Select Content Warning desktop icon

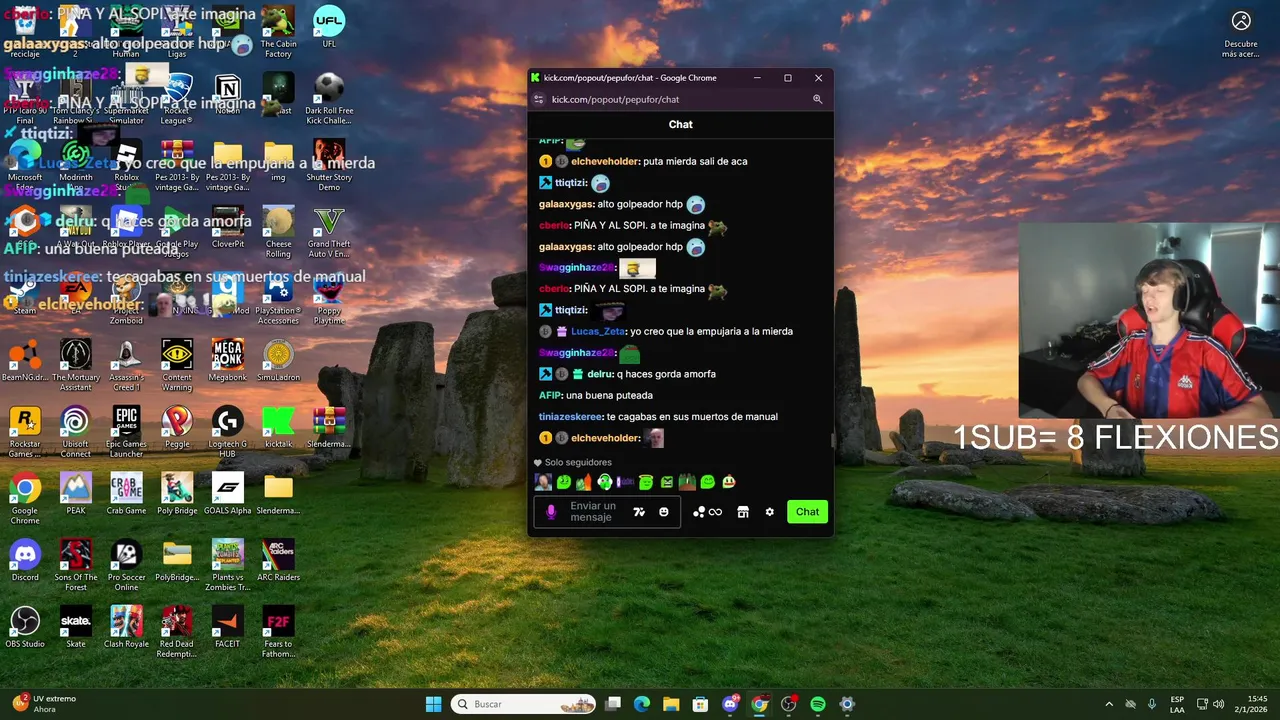point(177,366)
